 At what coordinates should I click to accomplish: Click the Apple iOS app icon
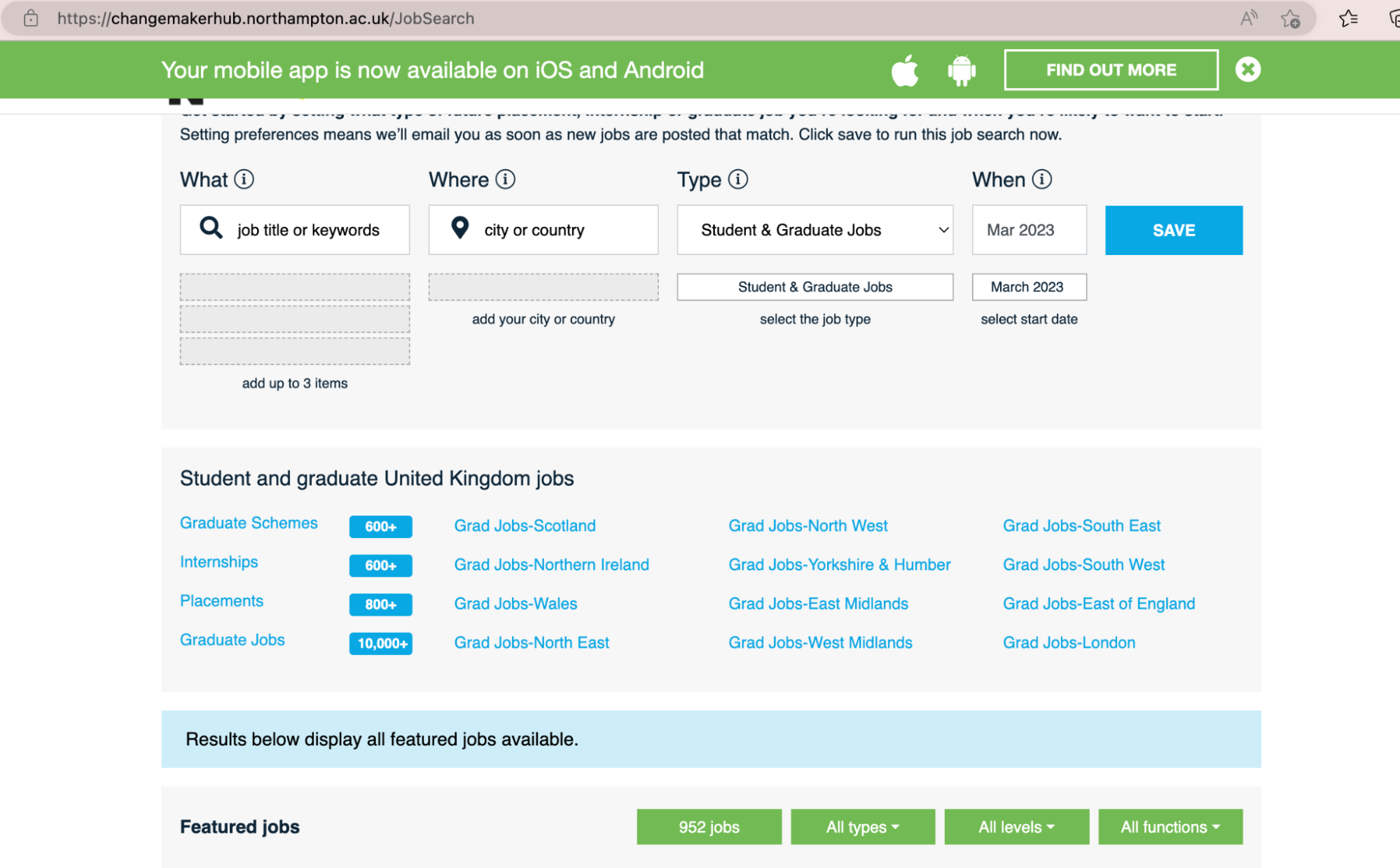pyautogui.click(x=905, y=70)
